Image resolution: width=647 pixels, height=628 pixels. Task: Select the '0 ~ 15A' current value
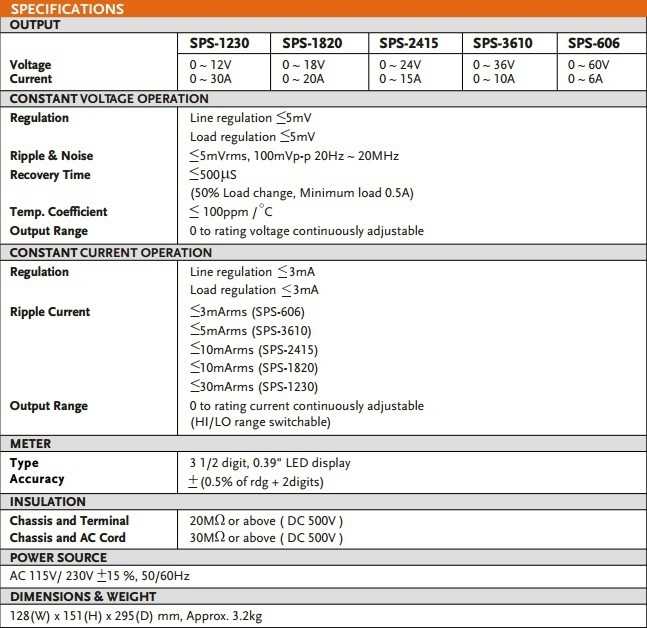pyautogui.click(x=400, y=78)
